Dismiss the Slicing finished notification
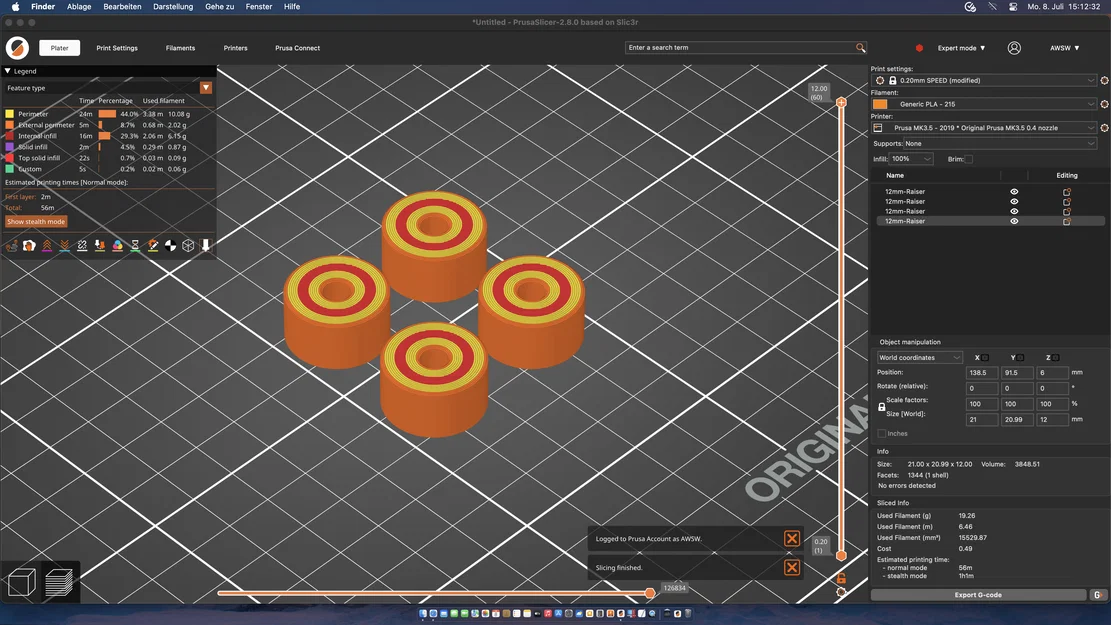The width and height of the screenshot is (1111, 625). click(792, 568)
